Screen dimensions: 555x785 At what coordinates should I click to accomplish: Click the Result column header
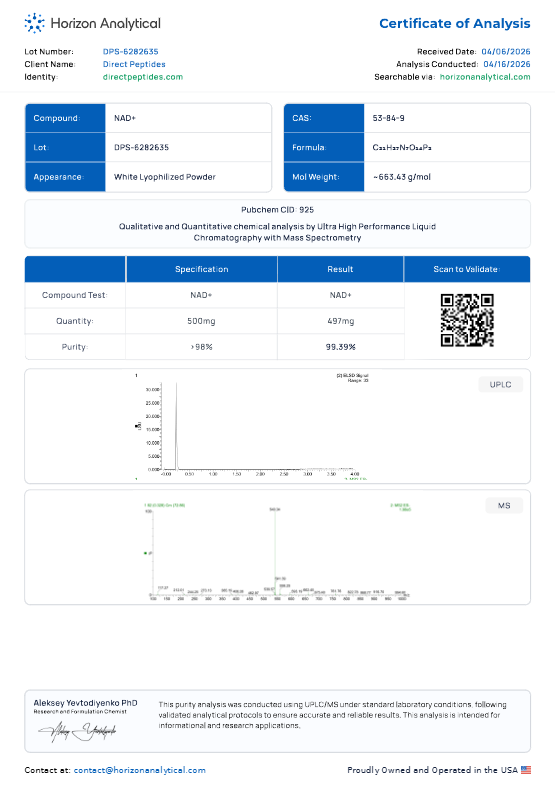point(340,269)
